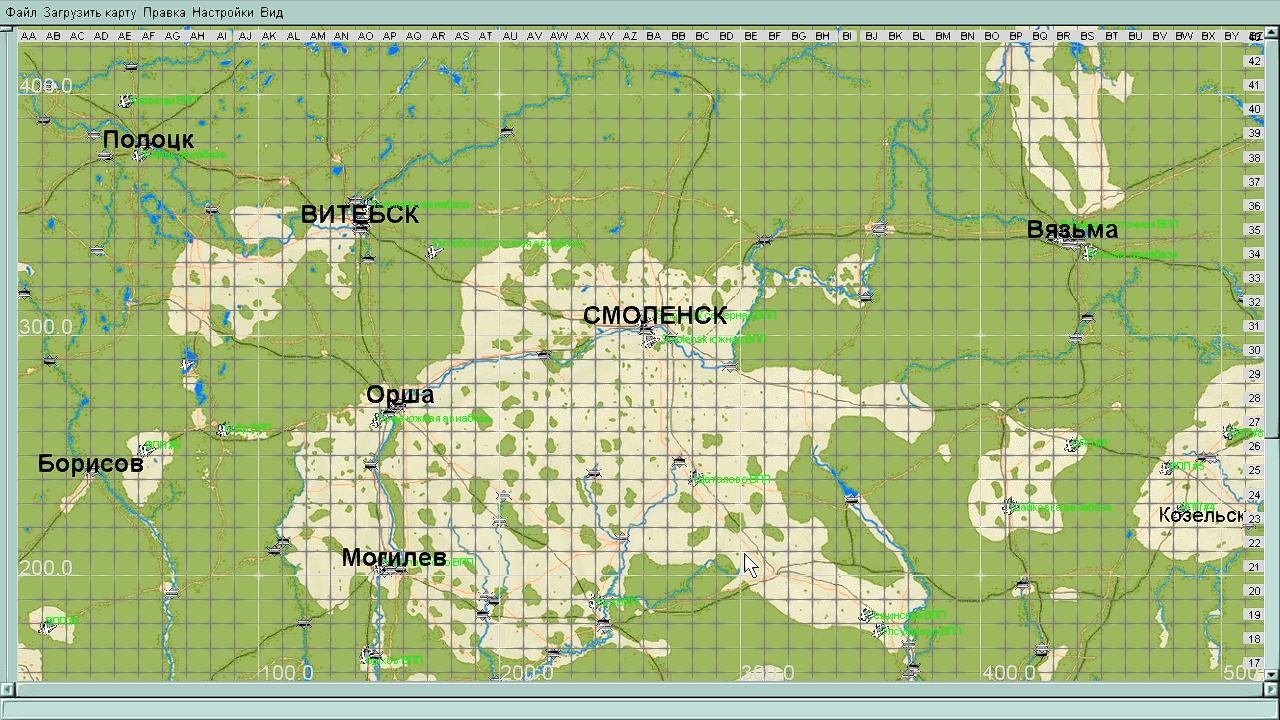Select the ВПП #1 airfield icon
This screenshot has width=1280, height=720.
tap(45, 626)
